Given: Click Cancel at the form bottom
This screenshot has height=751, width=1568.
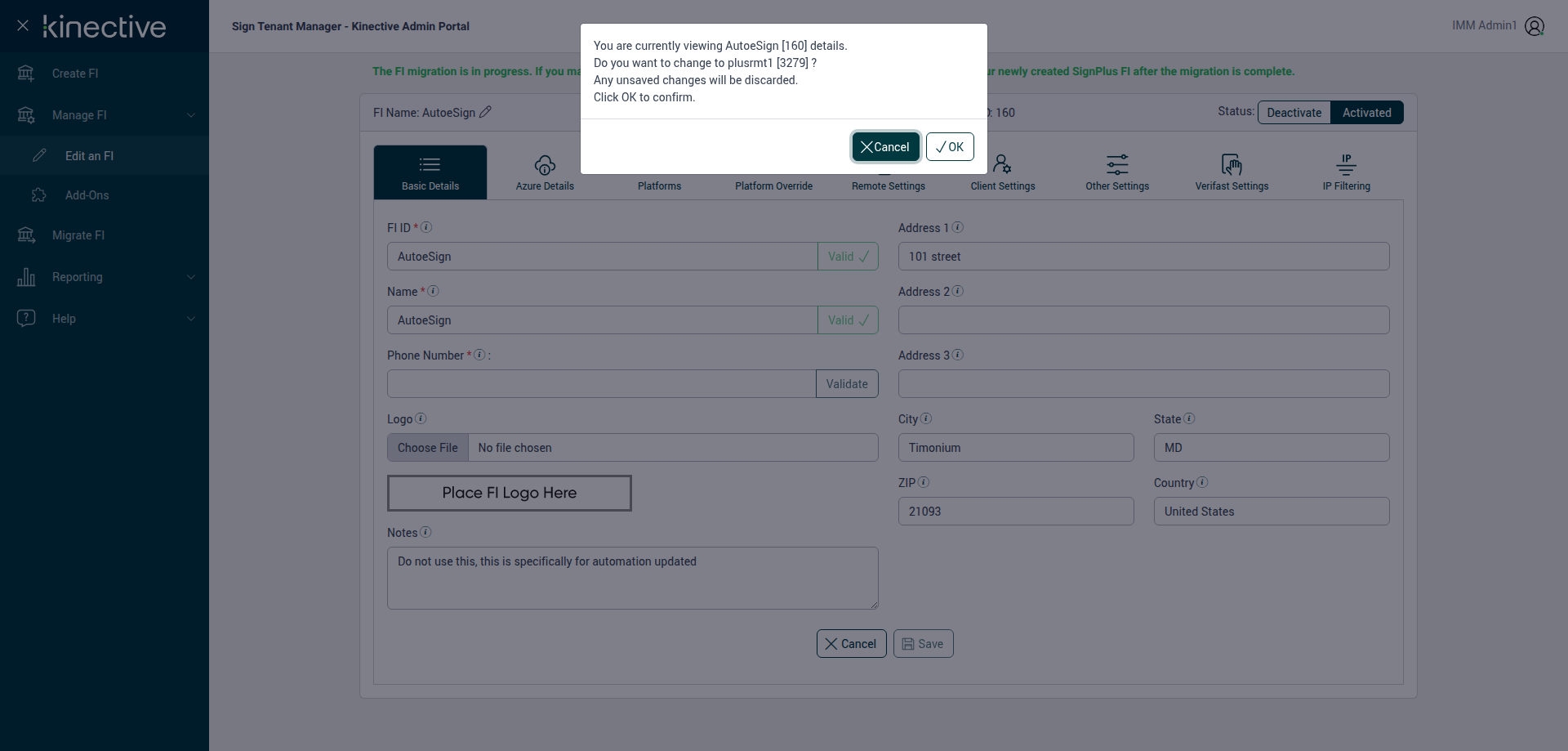Looking at the screenshot, I should click(851, 644).
